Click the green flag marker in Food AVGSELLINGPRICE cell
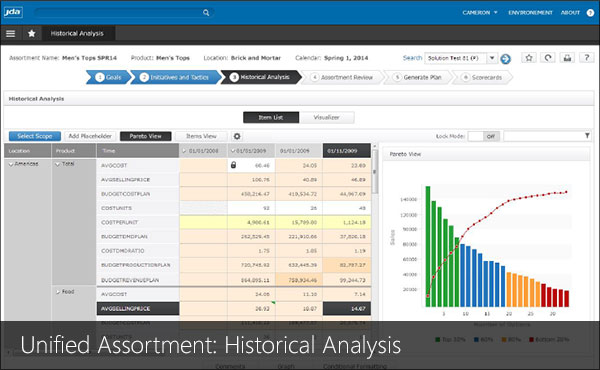600x370 pixels. (273, 303)
